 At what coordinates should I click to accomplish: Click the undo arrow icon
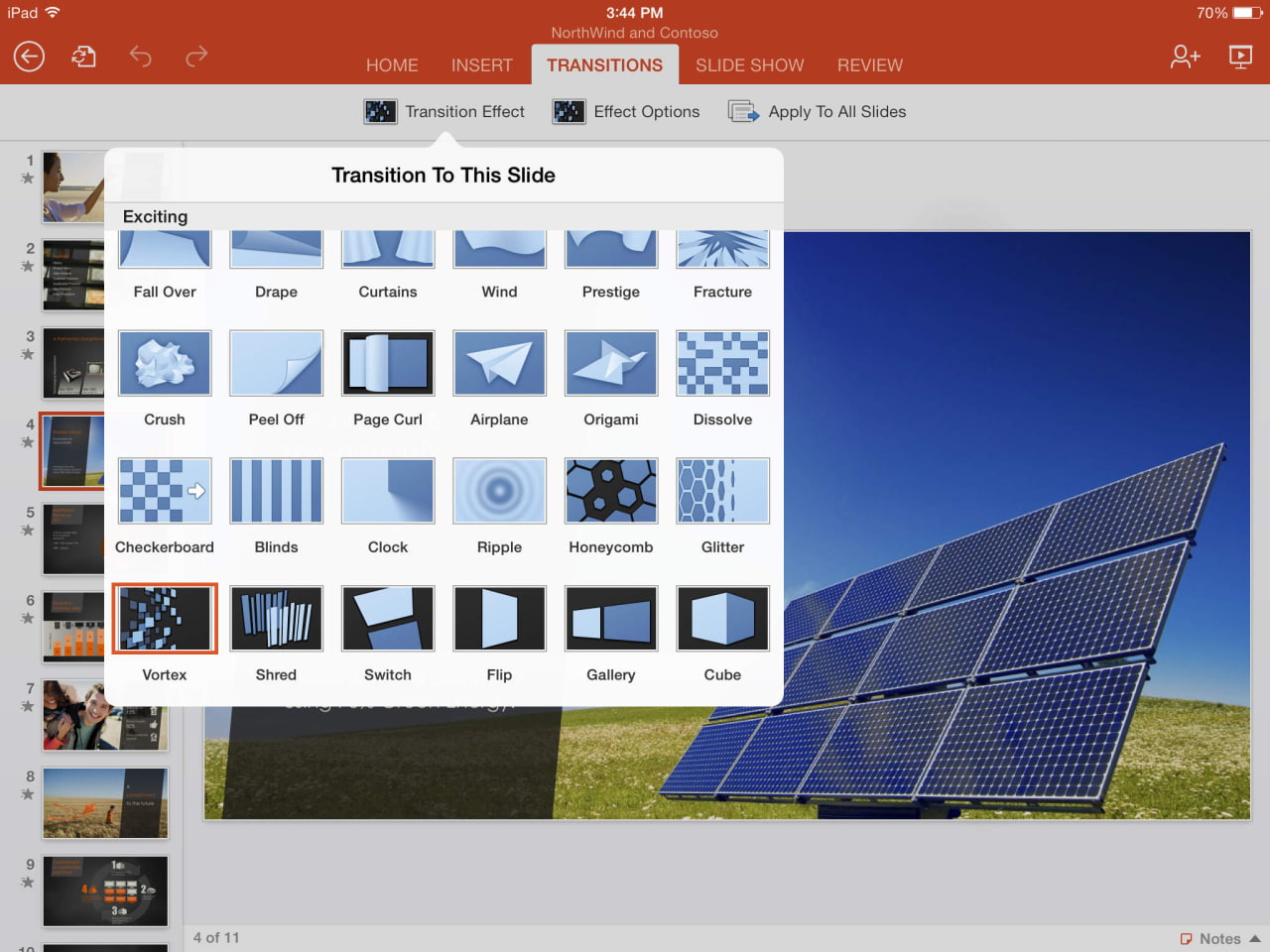click(140, 57)
